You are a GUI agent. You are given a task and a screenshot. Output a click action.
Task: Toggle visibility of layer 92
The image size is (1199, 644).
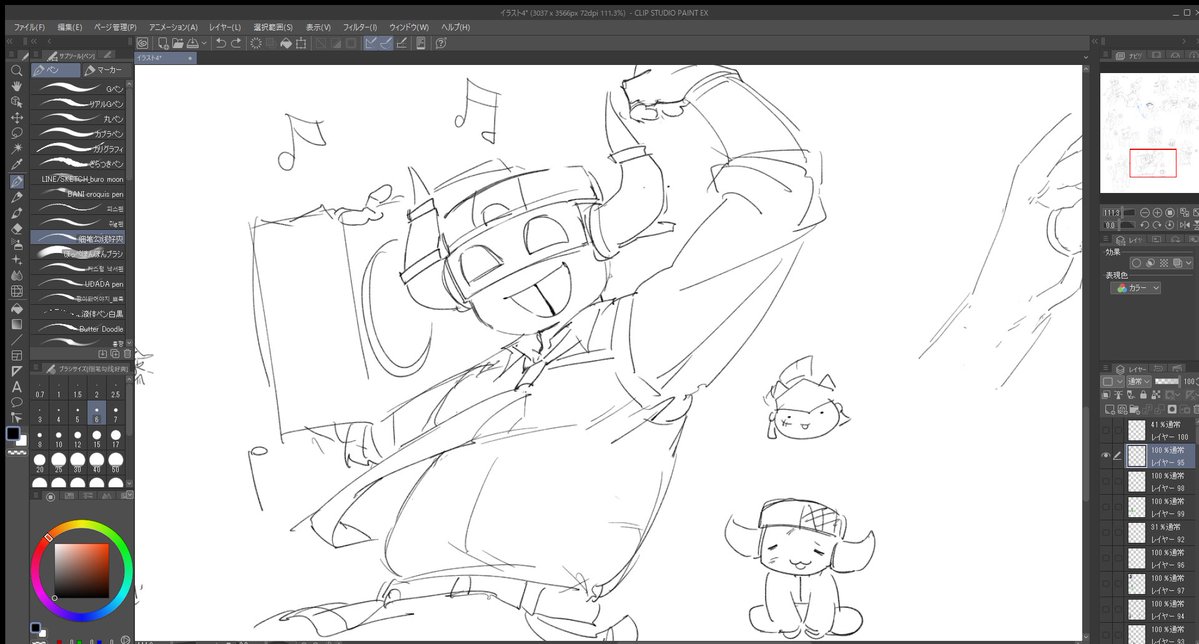click(1105, 533)
